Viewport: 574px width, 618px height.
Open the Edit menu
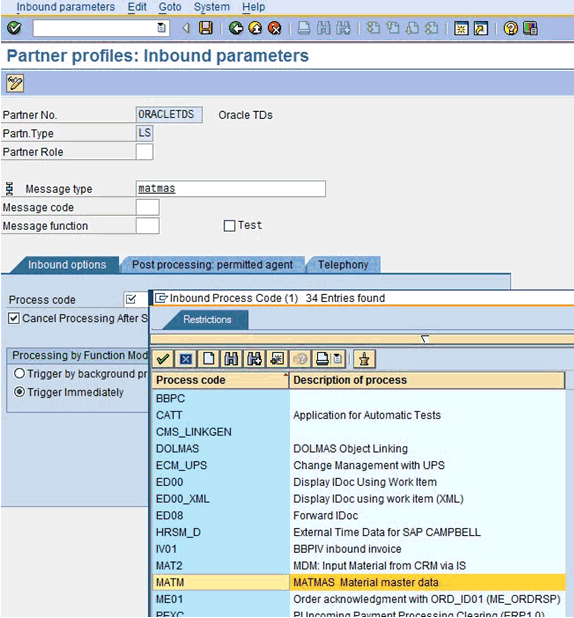point(137,7)
